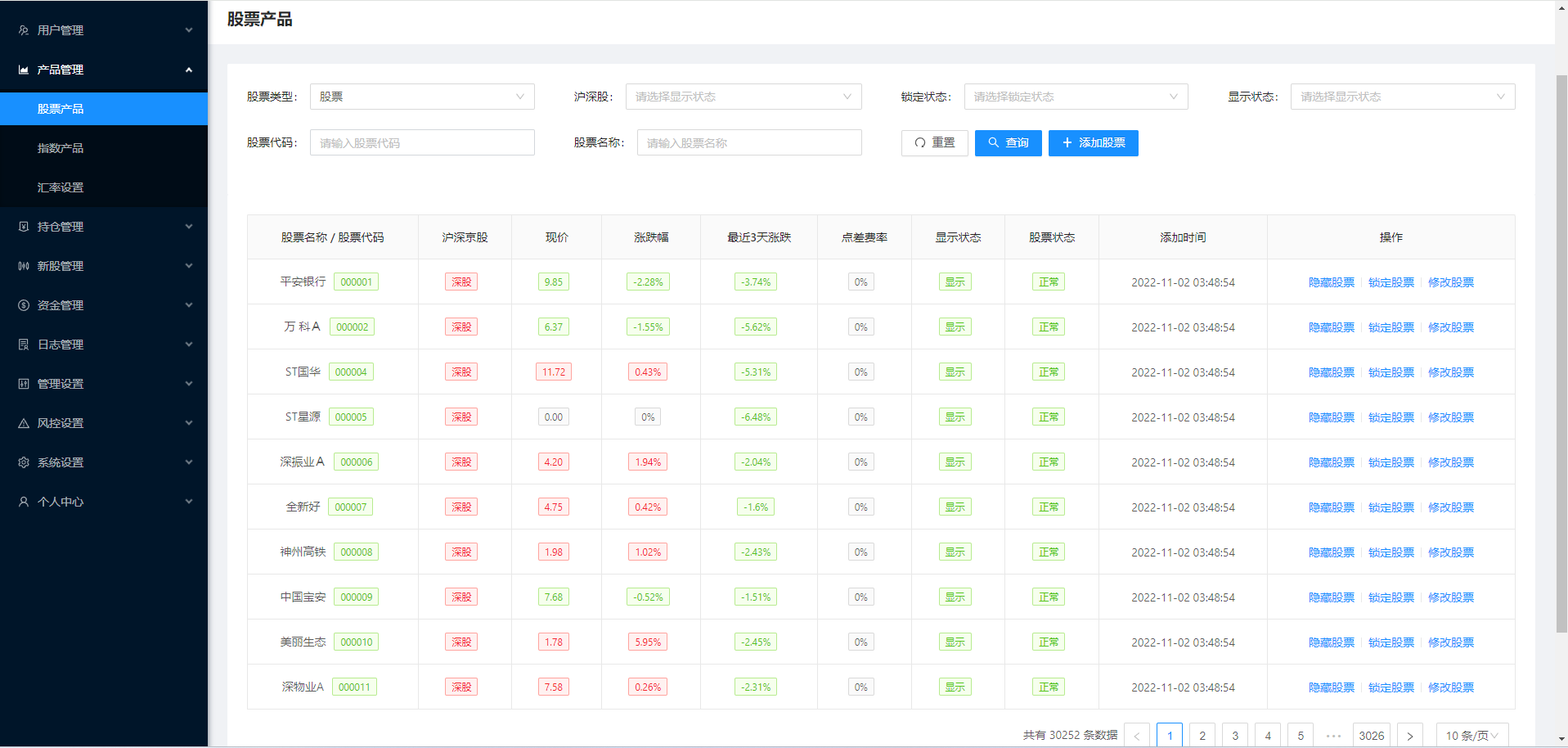Viewport: 1568px width, 748px height.
Task: Click the 11.72 price tag for ST国华
Action: 554,372
